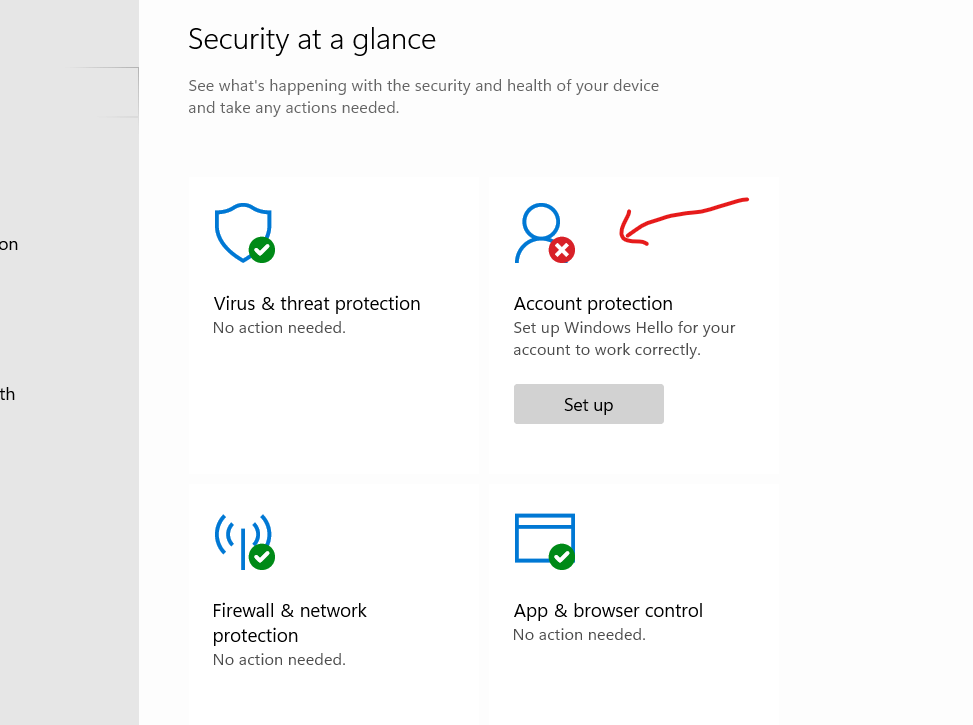Select the health item in the left sidebar
The height and width of the screenshot is (725, 973).
(x=8, y=394)
